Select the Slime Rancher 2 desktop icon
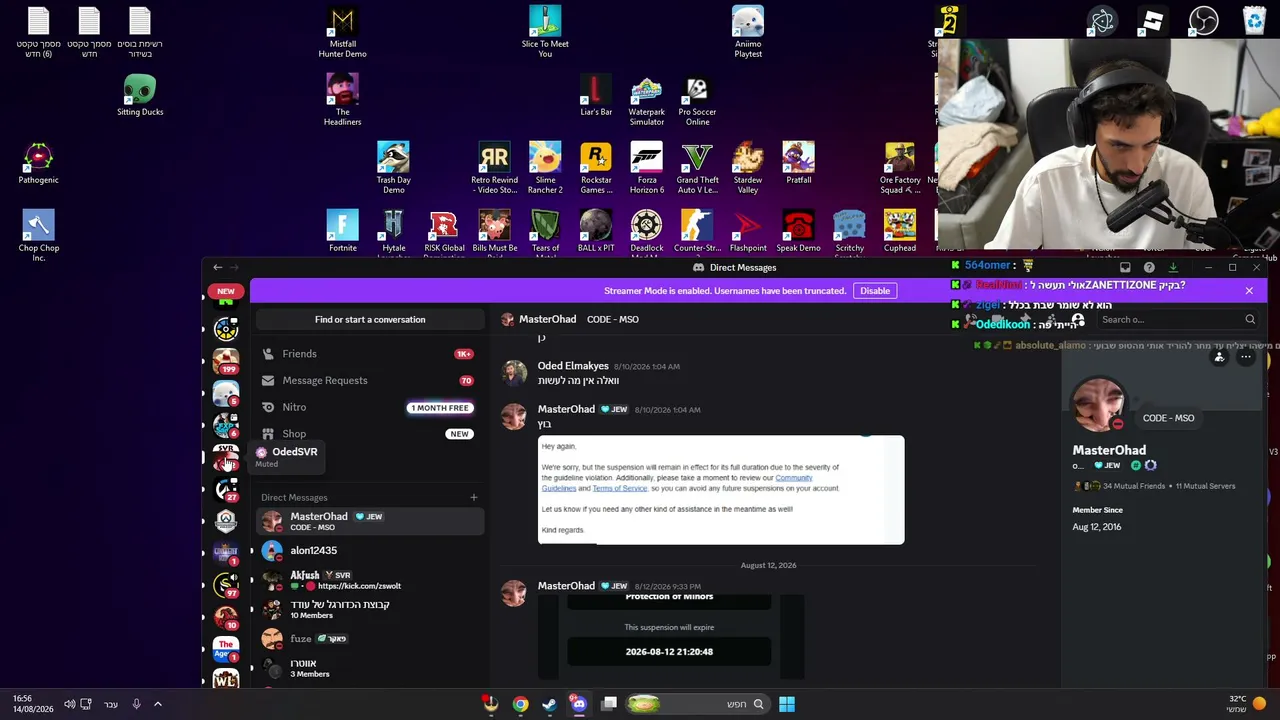Viewport: 1280px width, 720px height. coord(545,169)
